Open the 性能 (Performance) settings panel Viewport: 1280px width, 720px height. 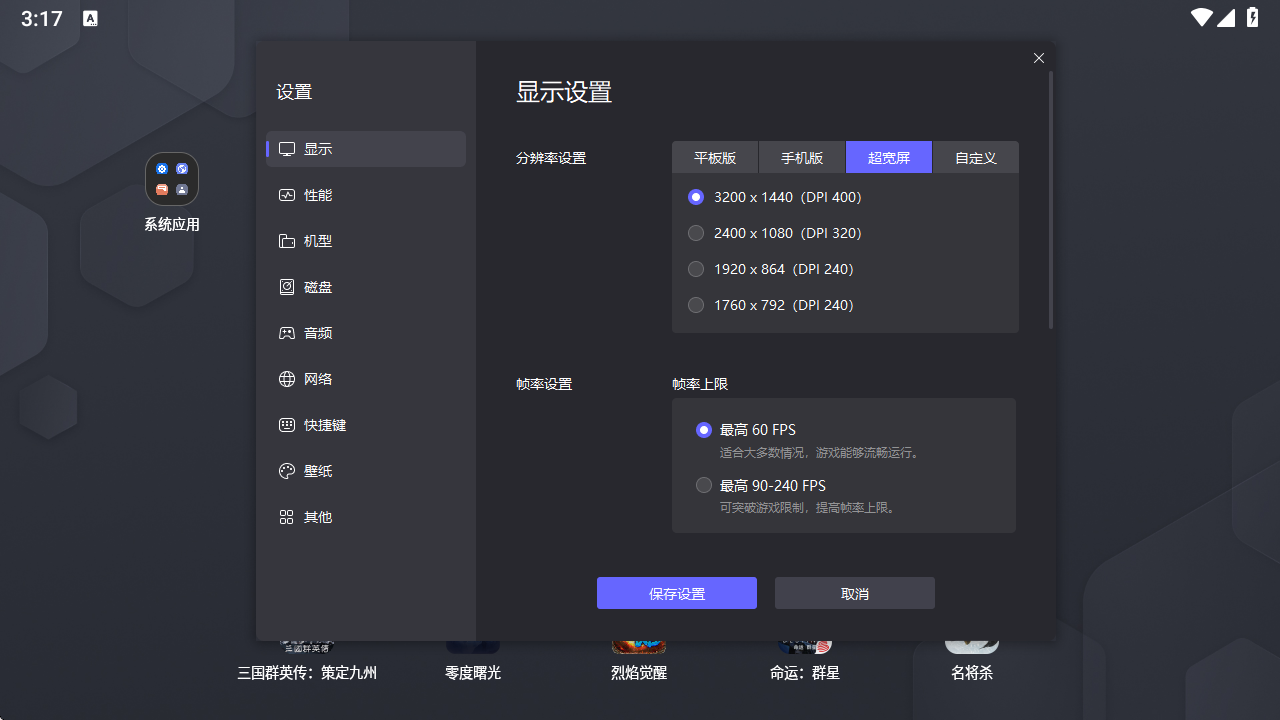(x=316, y=195)
